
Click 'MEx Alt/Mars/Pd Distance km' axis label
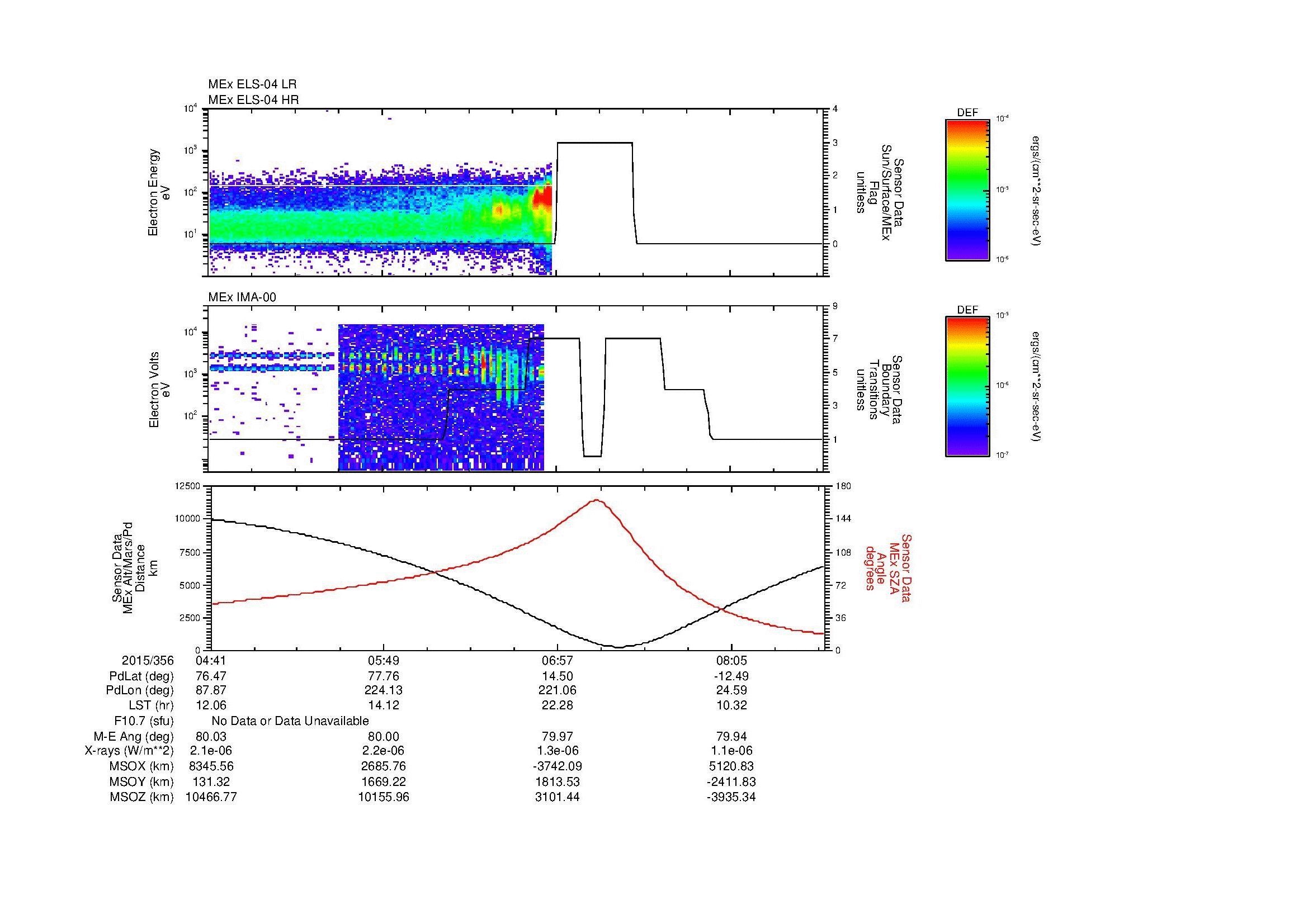click(x=140, y=568)
